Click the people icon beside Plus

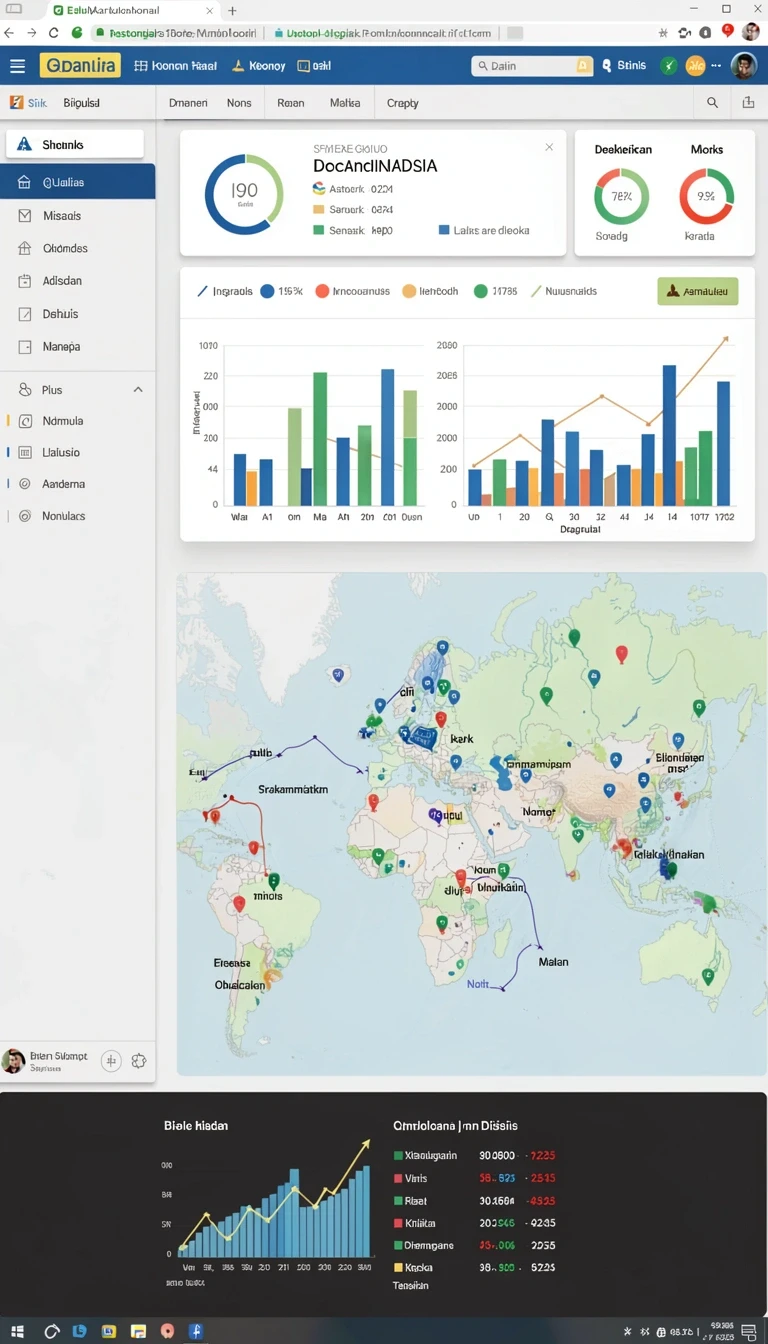[25, 390]
